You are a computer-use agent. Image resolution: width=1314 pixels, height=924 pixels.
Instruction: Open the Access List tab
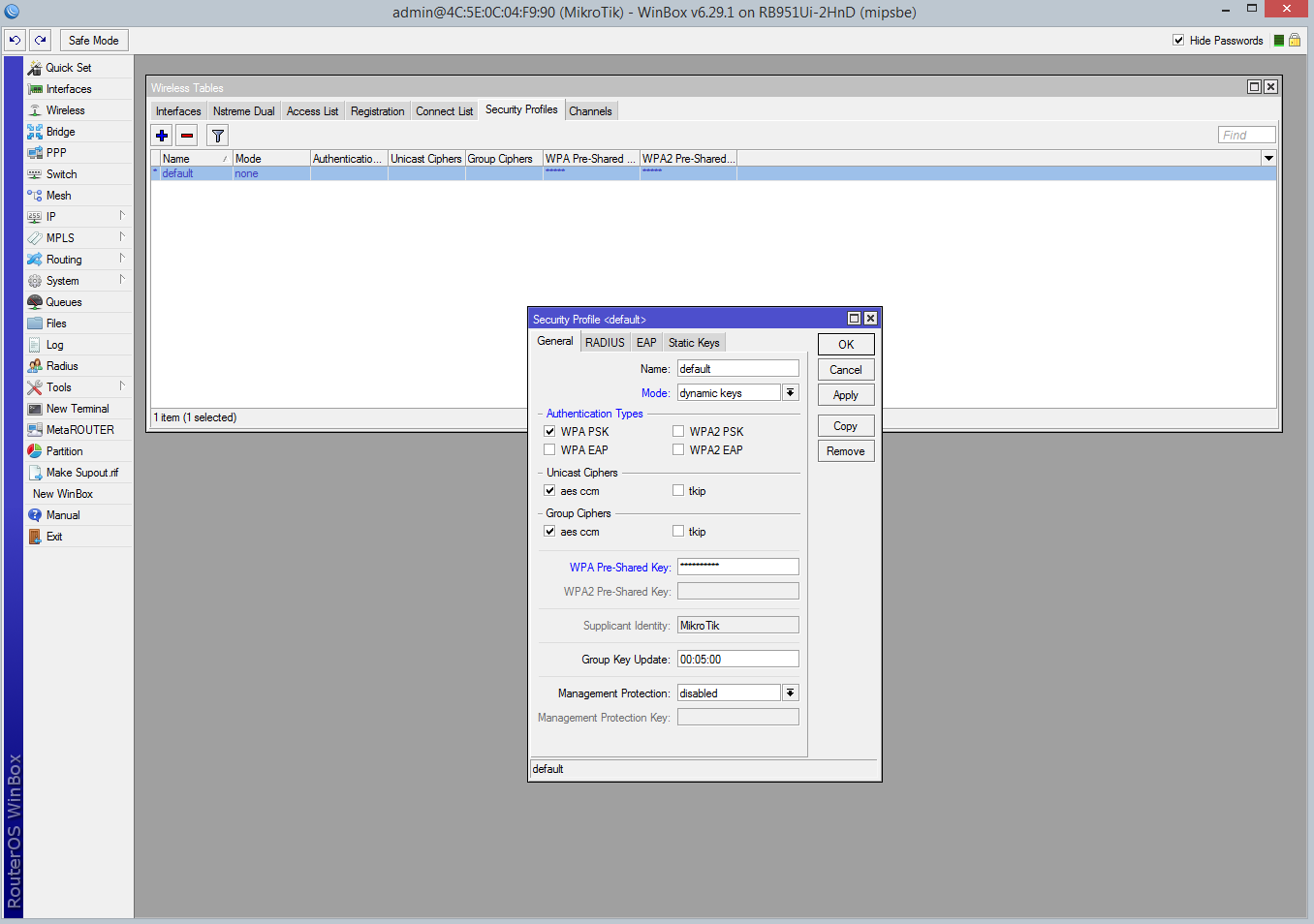[312, 111]
